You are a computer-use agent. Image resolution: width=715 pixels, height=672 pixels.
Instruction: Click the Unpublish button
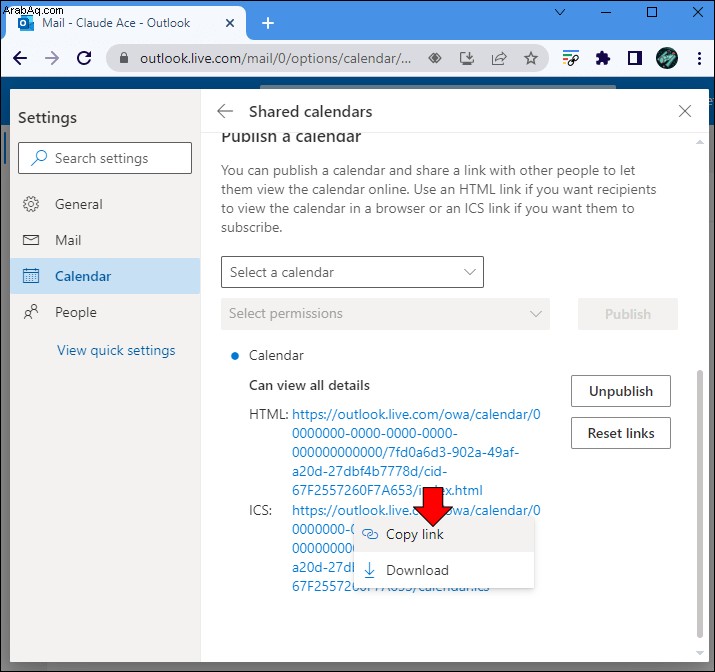(x=621, y=391)
